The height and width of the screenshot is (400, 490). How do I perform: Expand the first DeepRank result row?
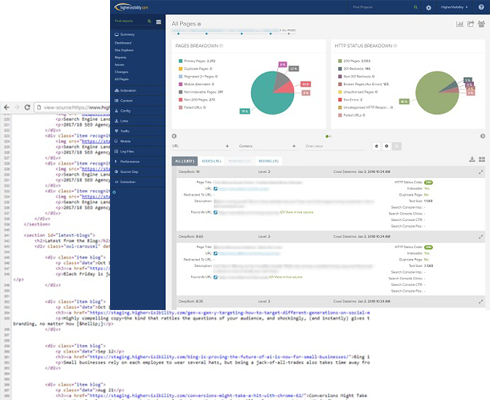(x=481, y=172)
